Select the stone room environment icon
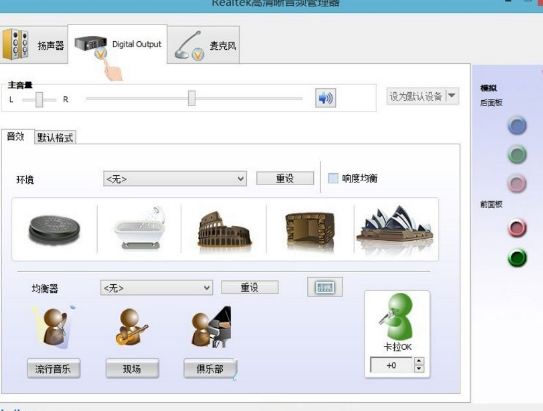This screenshot has width=543, height=411. pyautogui.click(x=310, y=230)
